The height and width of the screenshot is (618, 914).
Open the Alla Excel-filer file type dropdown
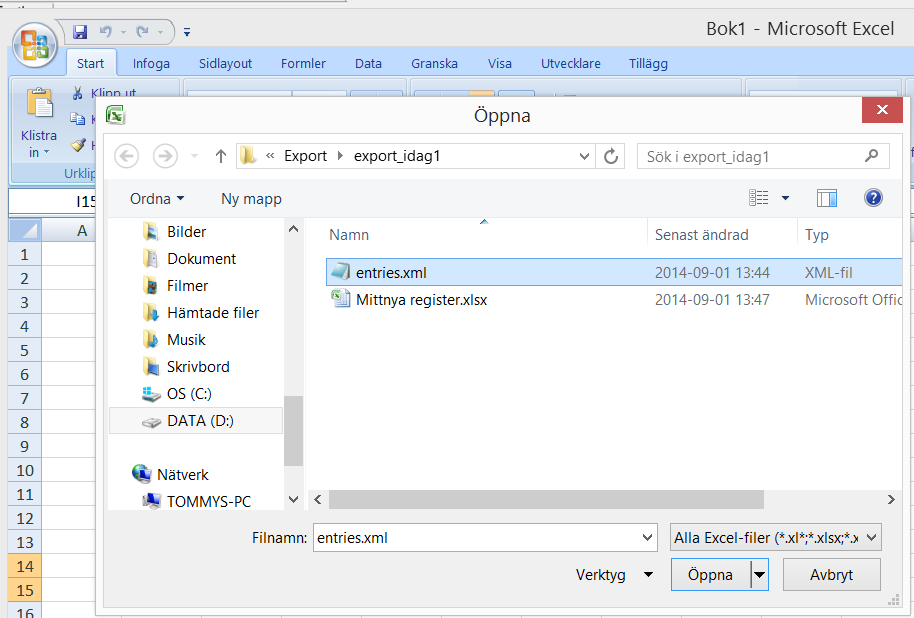click(x=775, y=538)
